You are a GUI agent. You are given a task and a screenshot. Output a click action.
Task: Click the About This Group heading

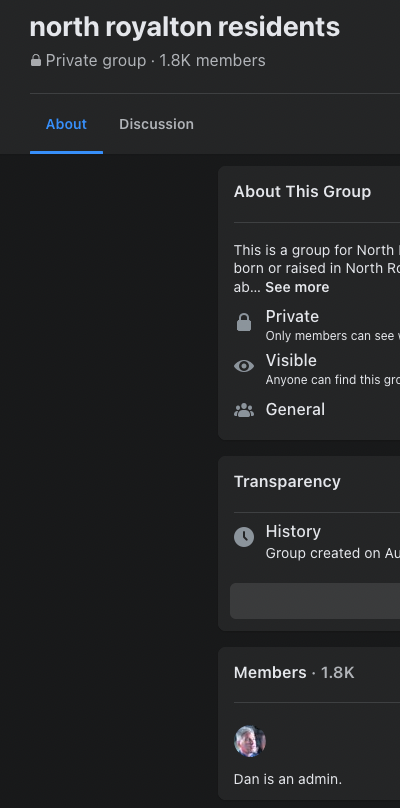tap(302, 192)
